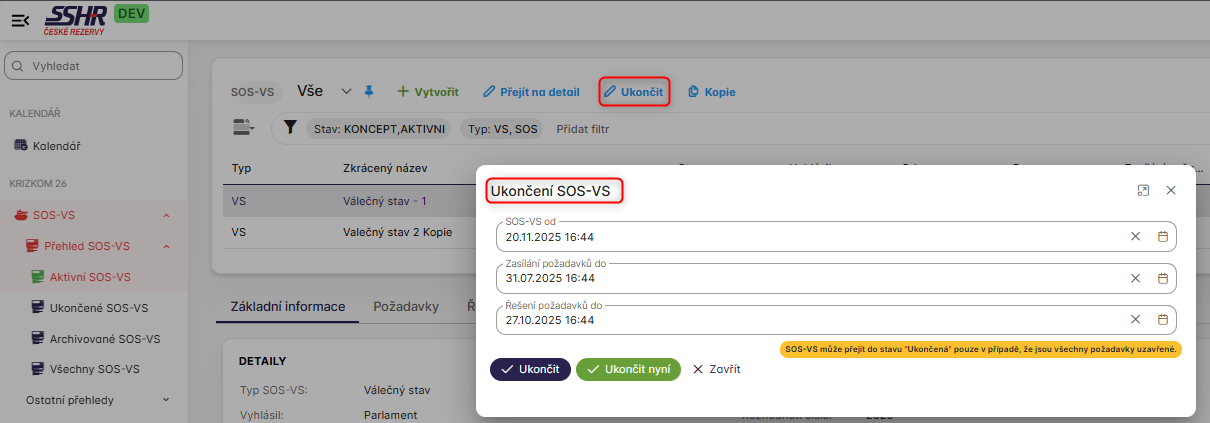1210x423 pixels.
Task: Open calendar picker for Řešení požadavků do
Action: coord(1163,320)
